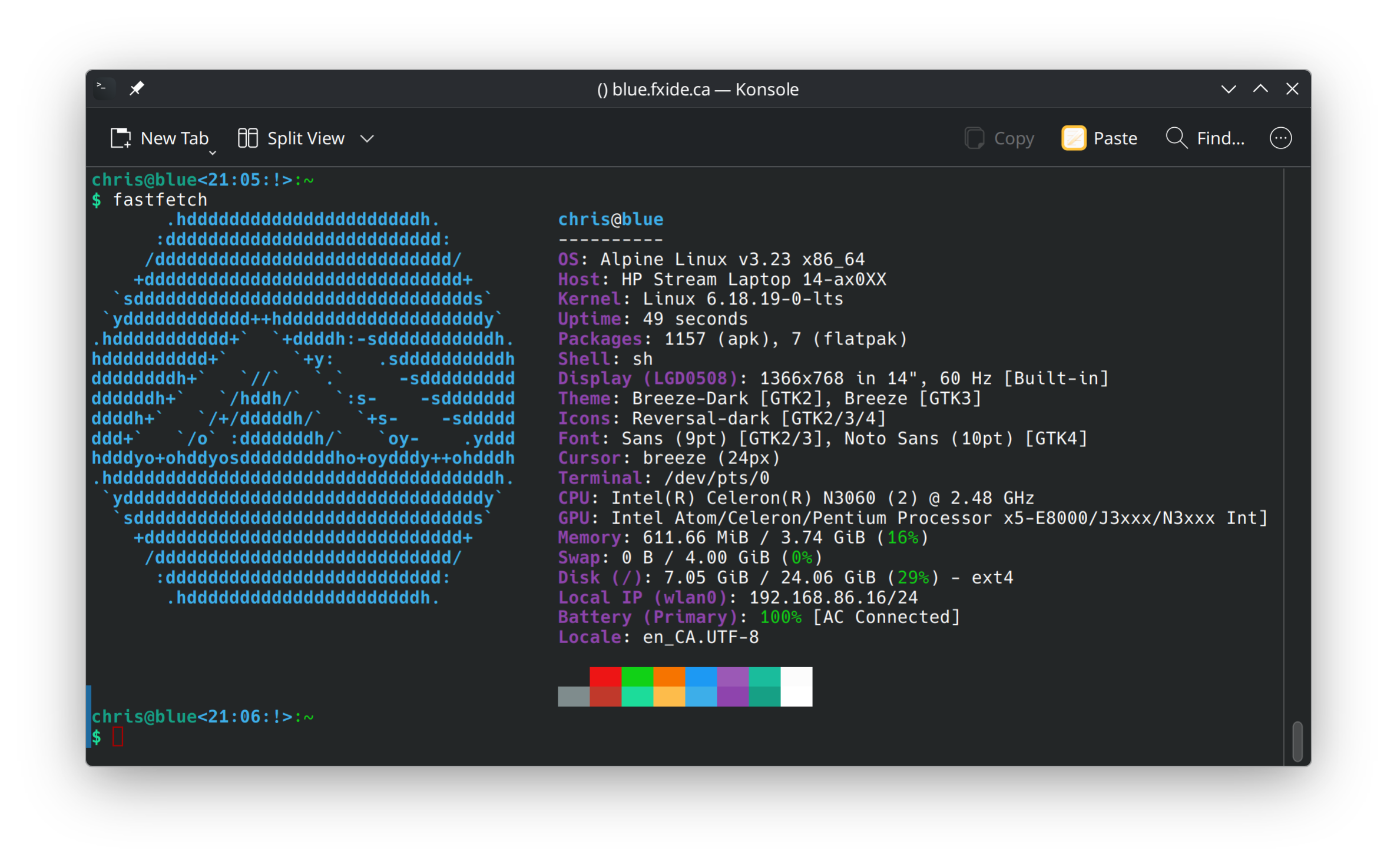Viewport: 1397px width, 868px height.
Task: Click the Paste text label
Action: 1115,138
